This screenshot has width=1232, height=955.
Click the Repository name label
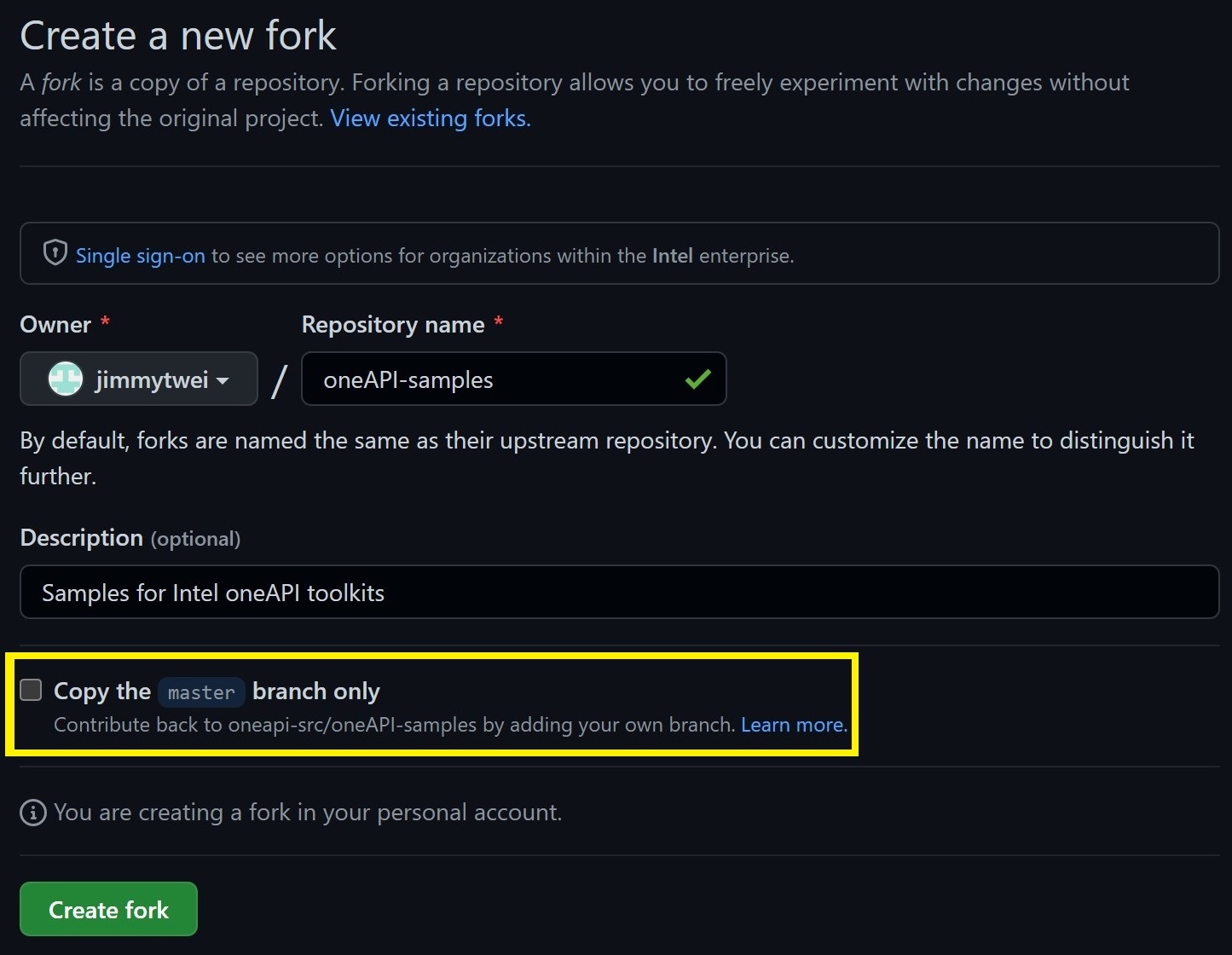click(393, 325)
